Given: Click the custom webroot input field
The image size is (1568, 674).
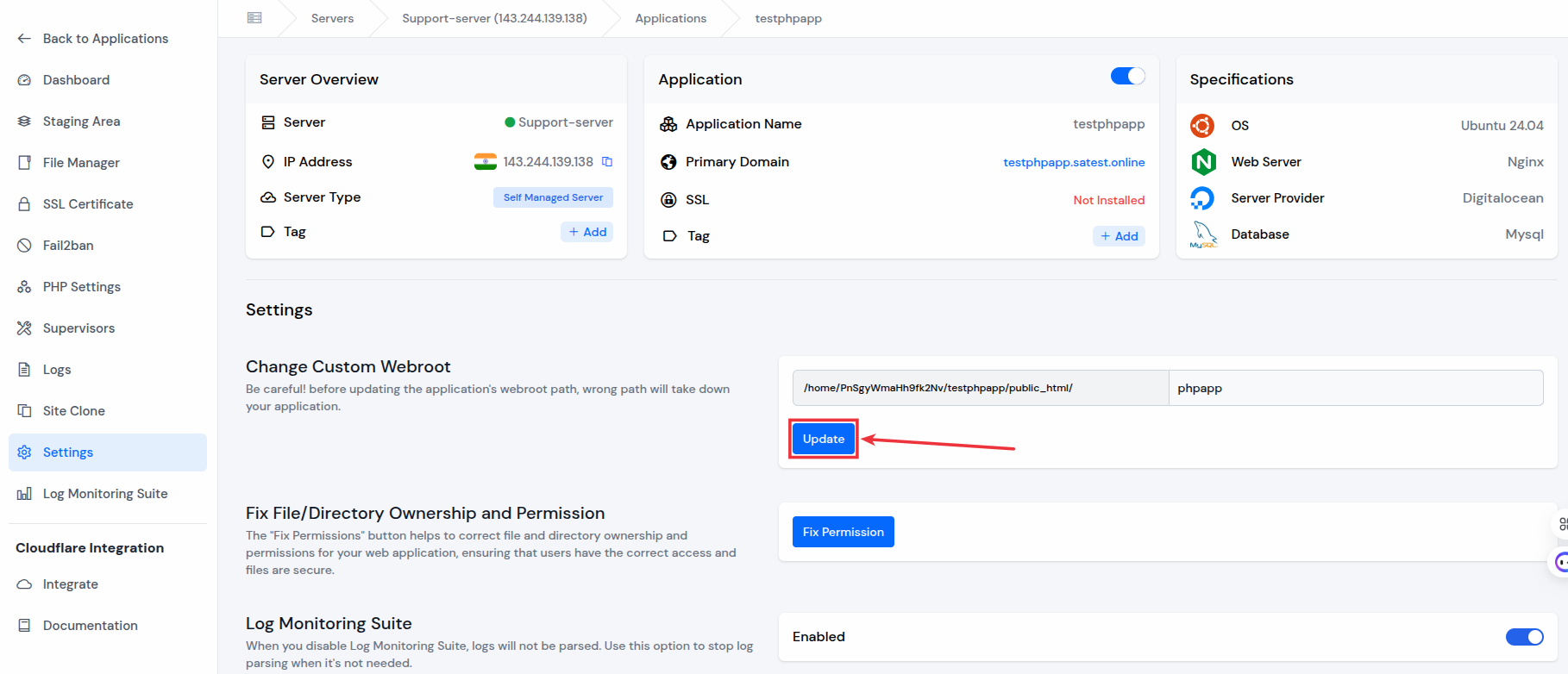Looking at the screenshot, I should click(1356, 388).
